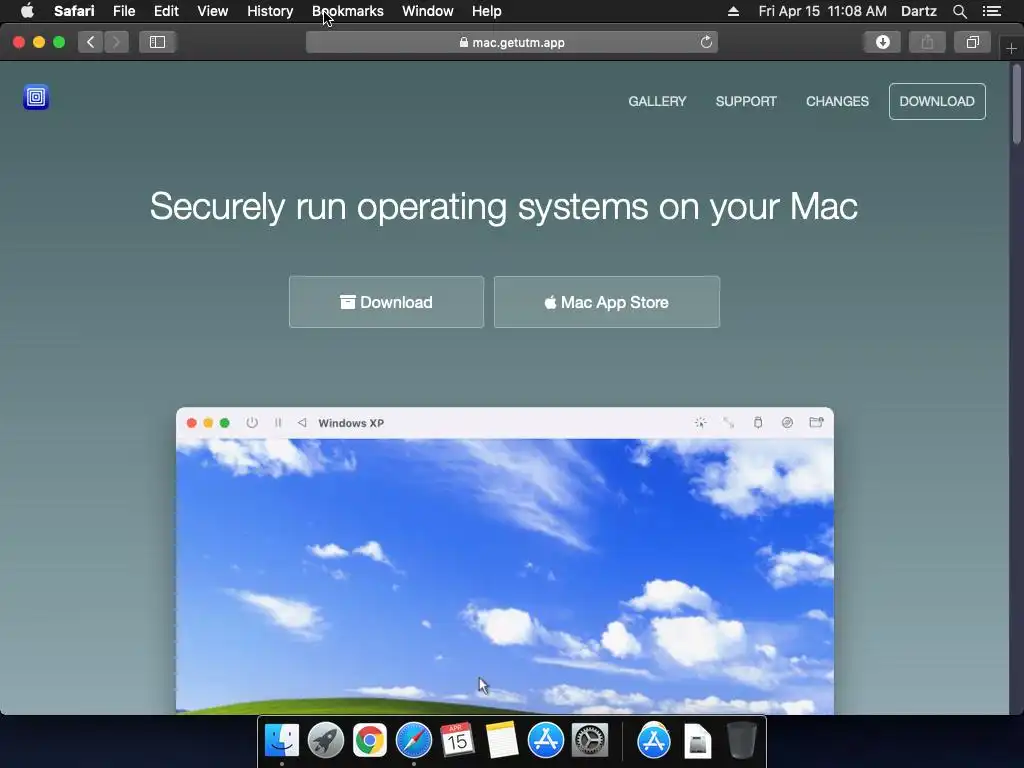This screenshot has width=1024, height=768.
Task: Open Notification Center list icon
Action: (992, 11)
